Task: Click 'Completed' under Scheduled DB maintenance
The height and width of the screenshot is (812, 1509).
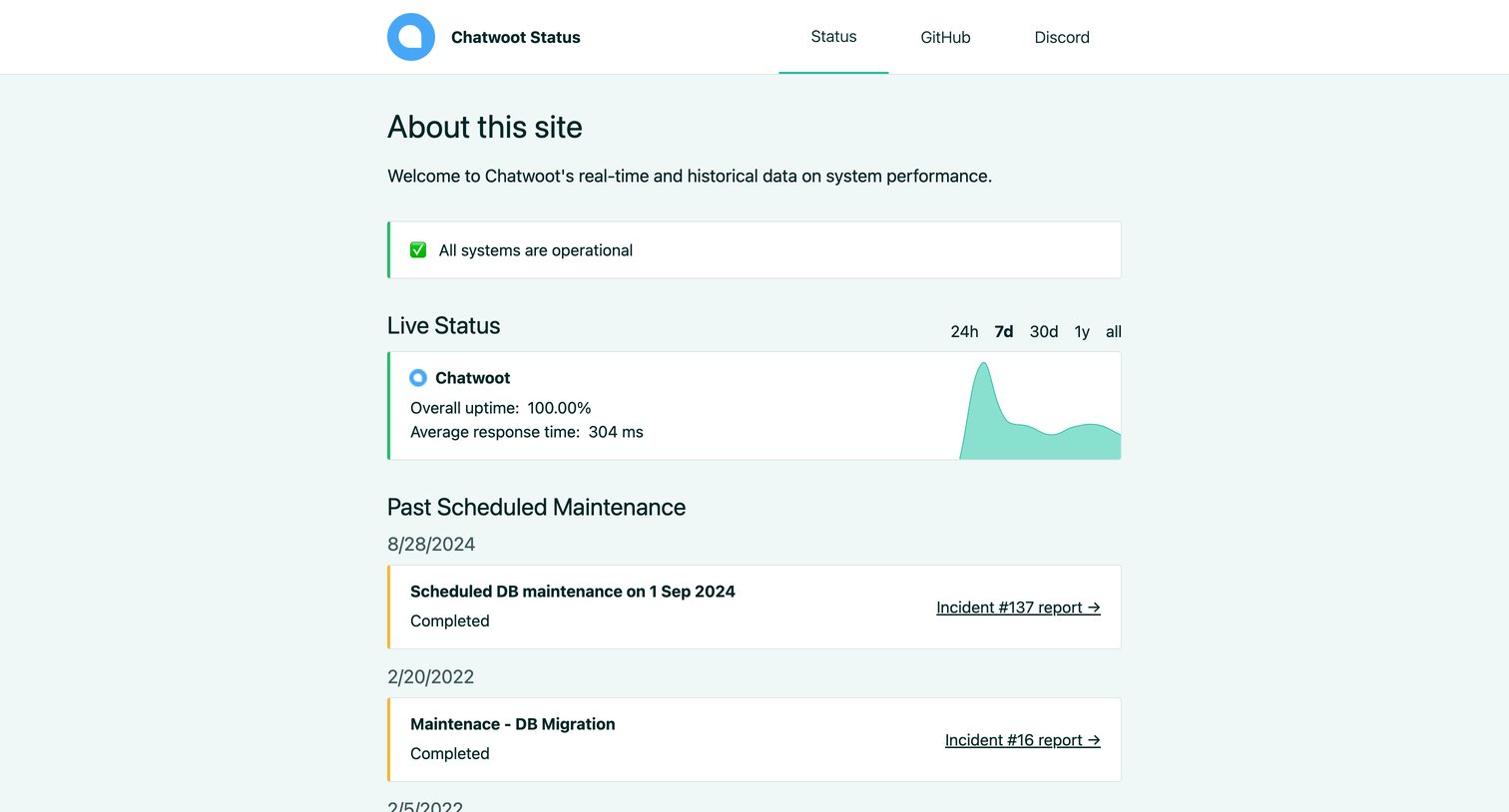Action: [x=450, y=620]
